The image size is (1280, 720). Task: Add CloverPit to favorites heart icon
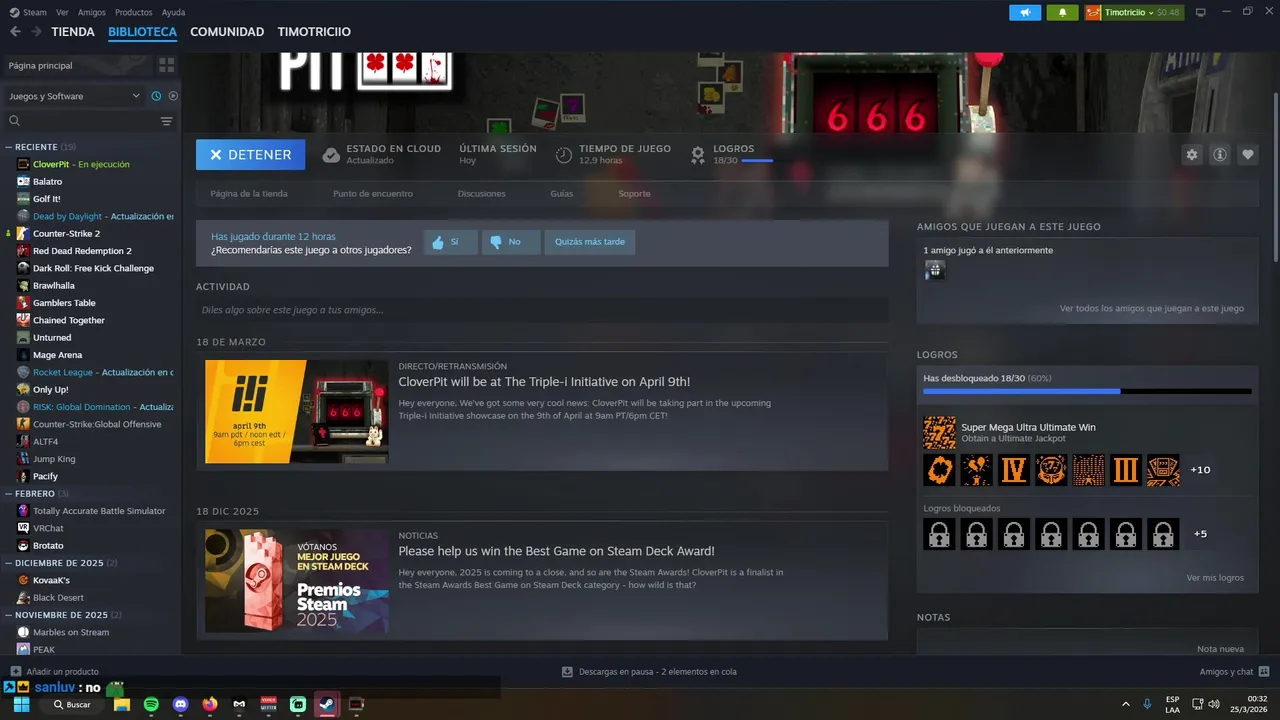click(1248, 155)
